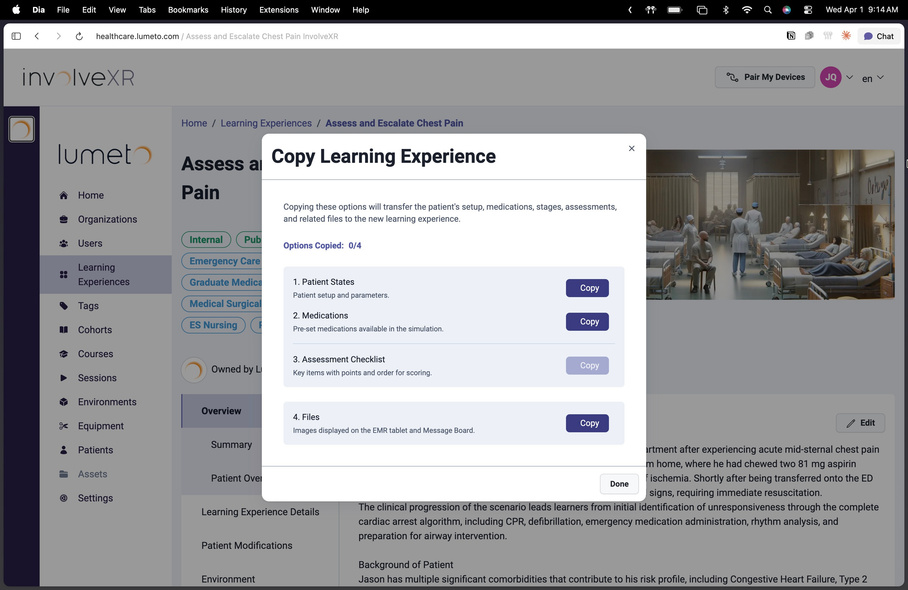Open the History menu

tap(233, 10)
